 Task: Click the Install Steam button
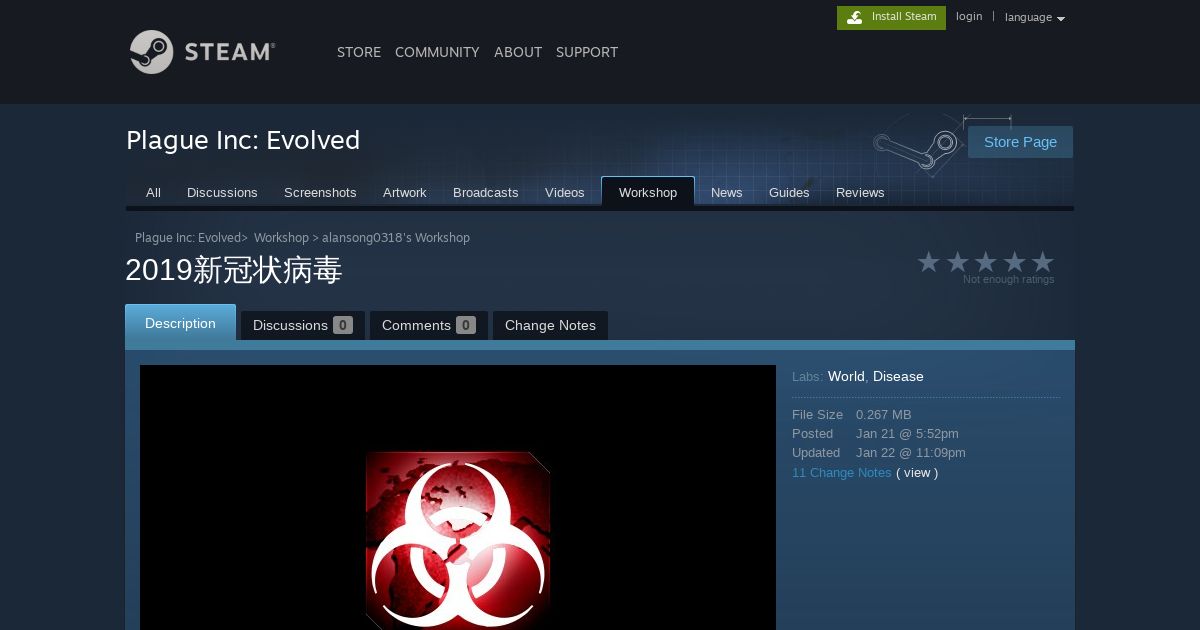pos(891,17)
